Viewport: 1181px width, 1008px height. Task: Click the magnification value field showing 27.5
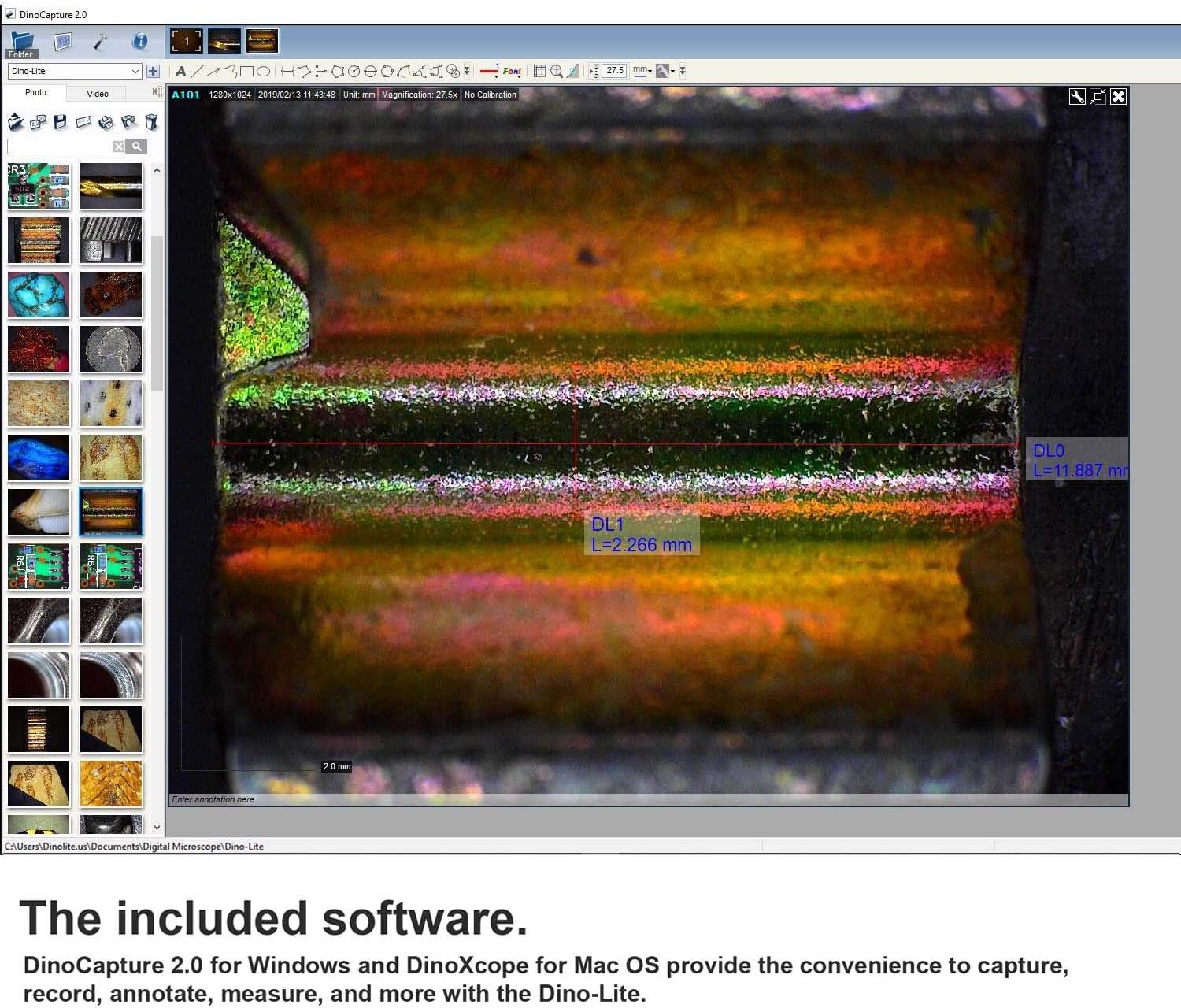tap(614, 71)
